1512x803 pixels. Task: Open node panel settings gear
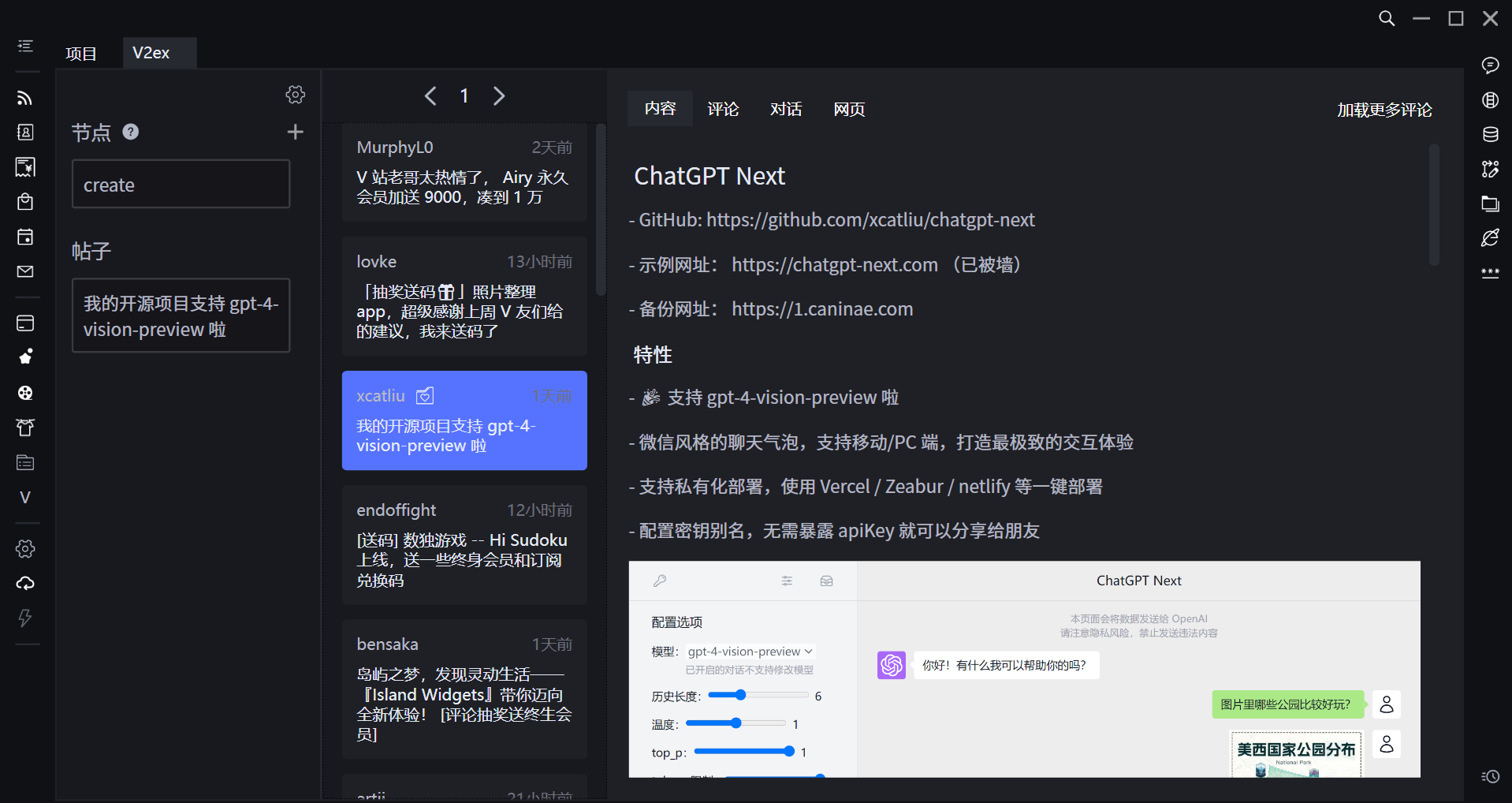[x=296, y=95]
